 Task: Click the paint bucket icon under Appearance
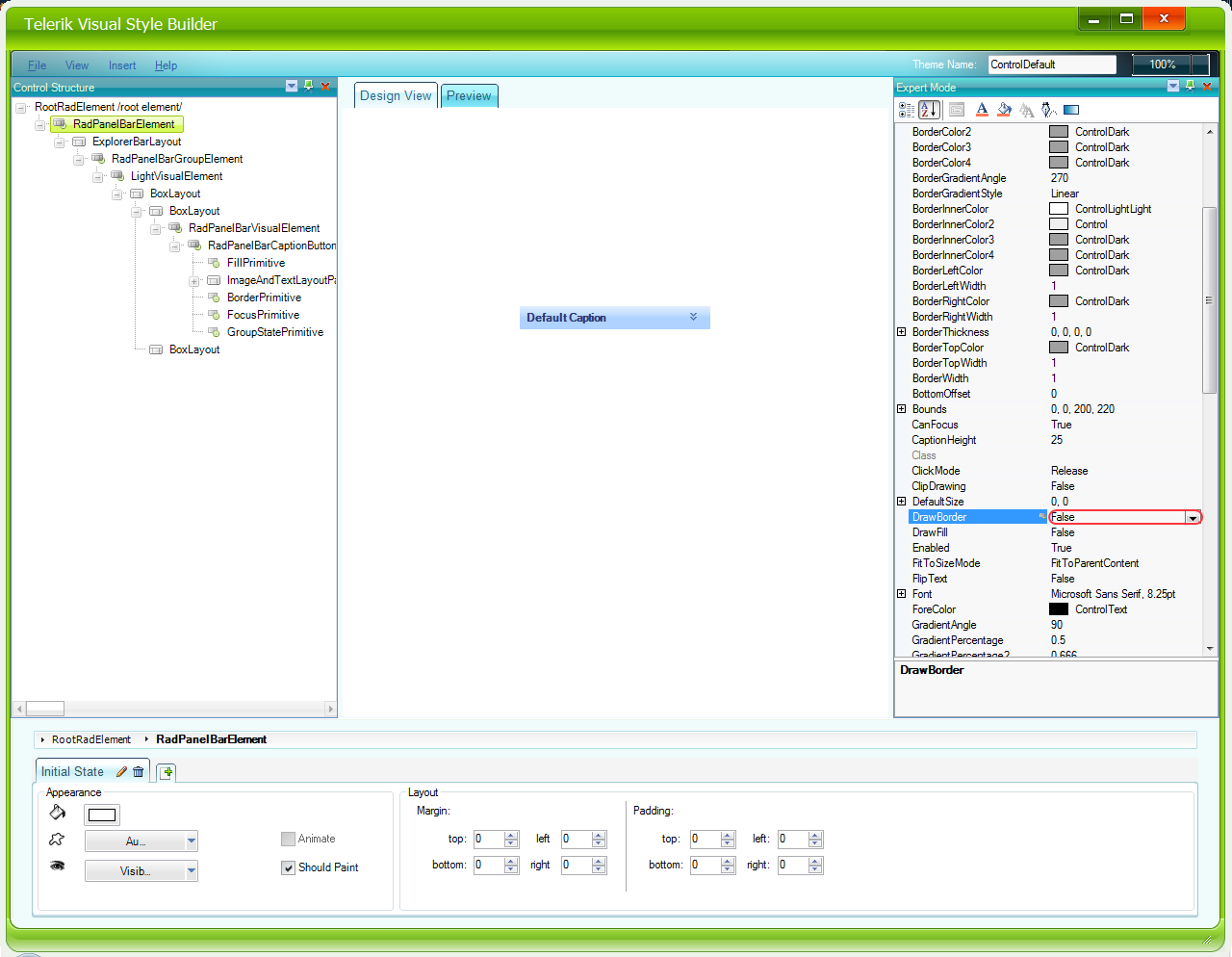click(58, 813)
